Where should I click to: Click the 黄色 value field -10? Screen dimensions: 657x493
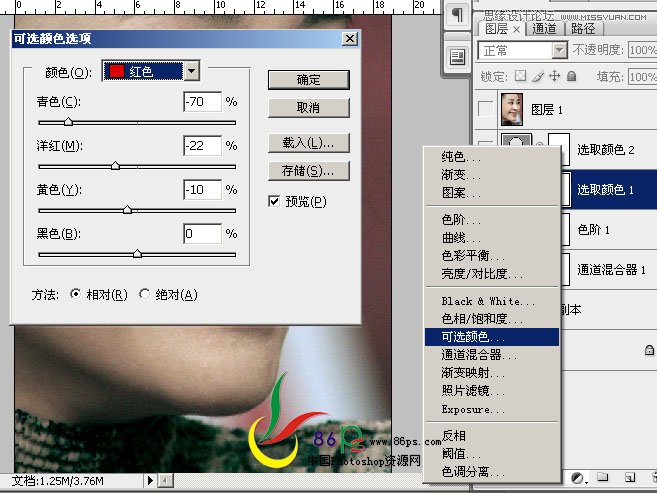coord(202,189)
